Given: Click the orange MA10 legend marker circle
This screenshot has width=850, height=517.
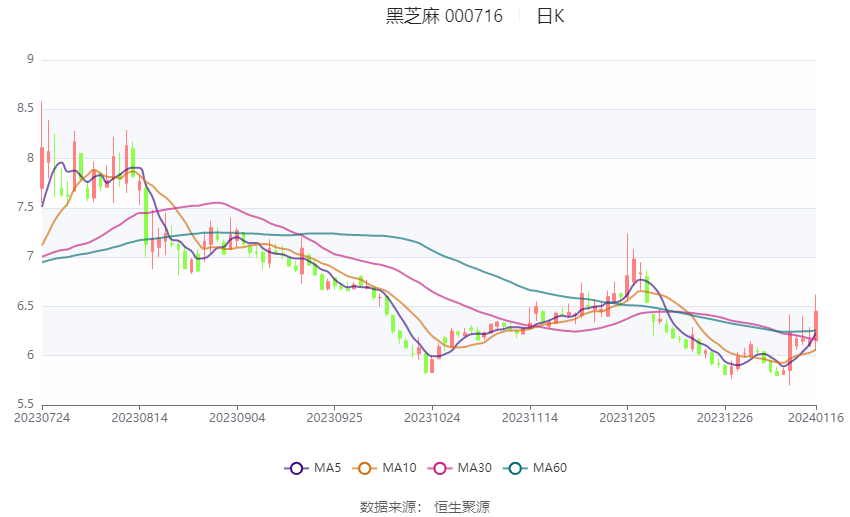Looking at the screenshot, I should point(364,469).
